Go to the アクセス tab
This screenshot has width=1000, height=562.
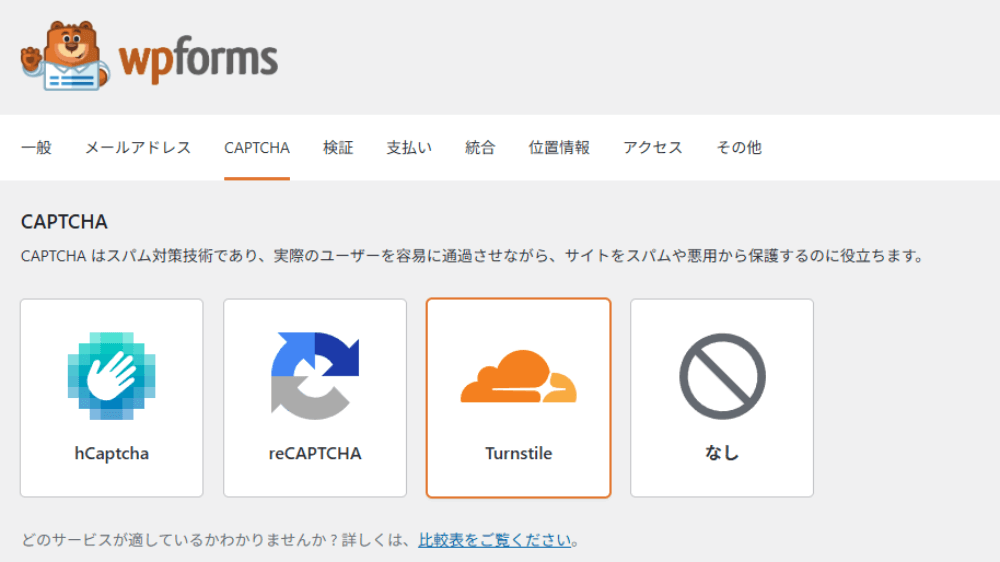(652, 148)
